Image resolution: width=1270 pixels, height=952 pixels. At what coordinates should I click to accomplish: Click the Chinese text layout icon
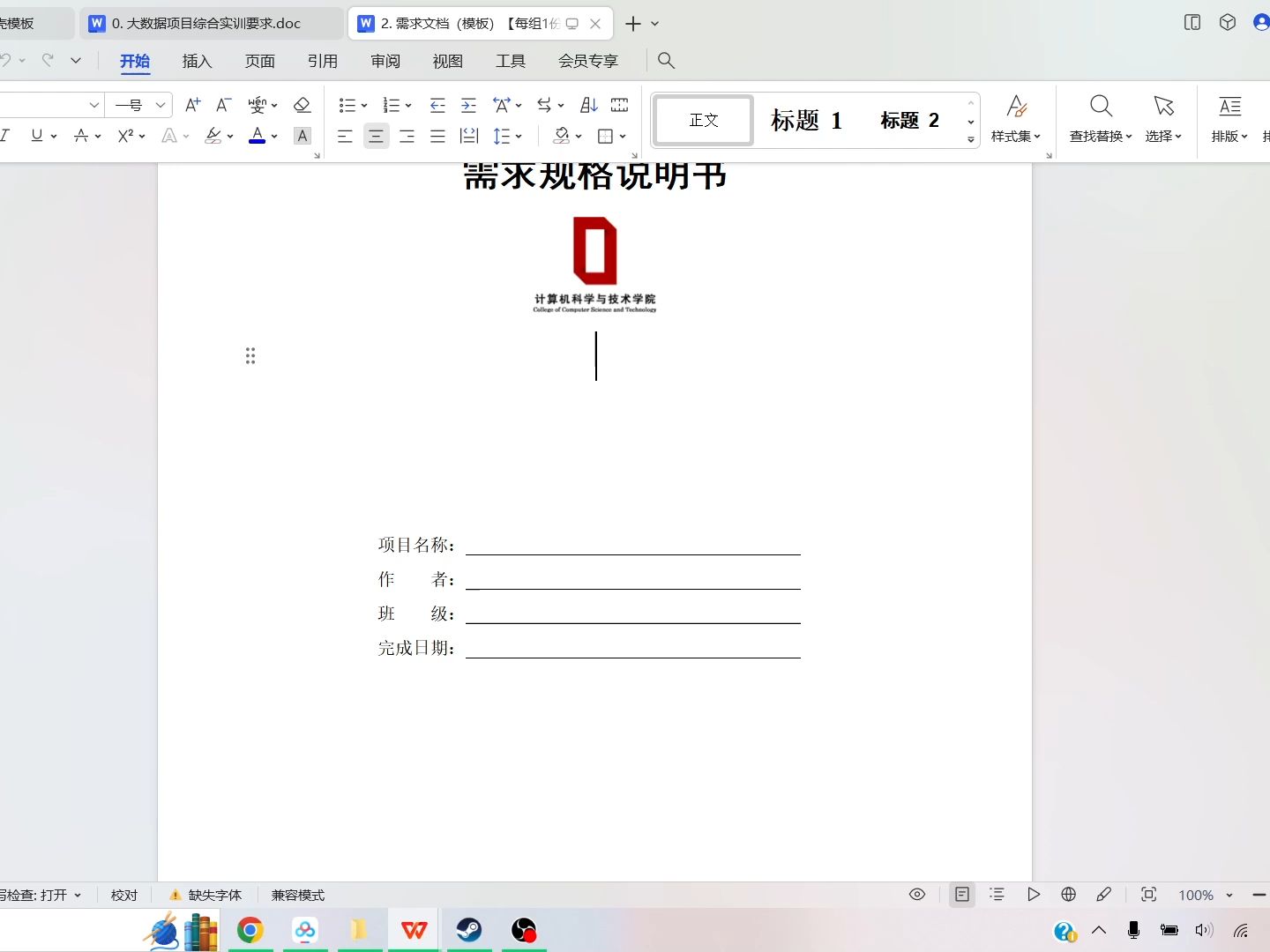pyautogui.click(x=502, y=106)
